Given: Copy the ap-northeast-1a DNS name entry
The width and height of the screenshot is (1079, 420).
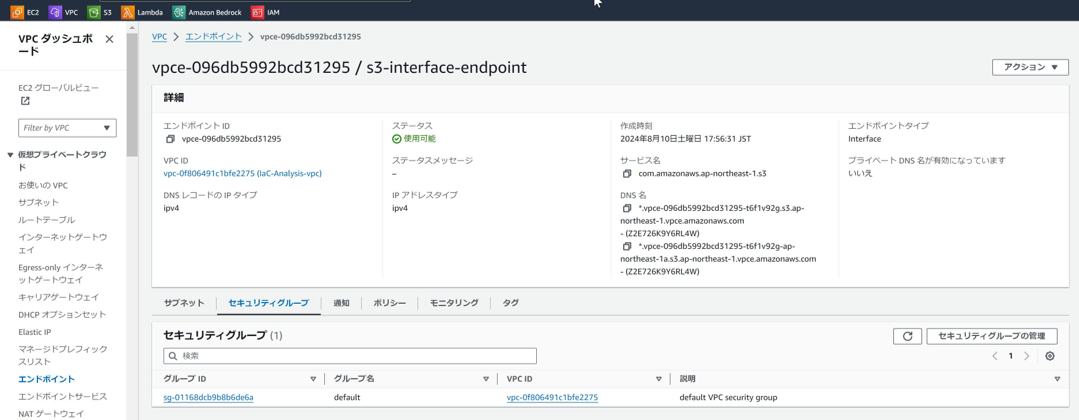Looking at the screenshot, I should [627, 246].
